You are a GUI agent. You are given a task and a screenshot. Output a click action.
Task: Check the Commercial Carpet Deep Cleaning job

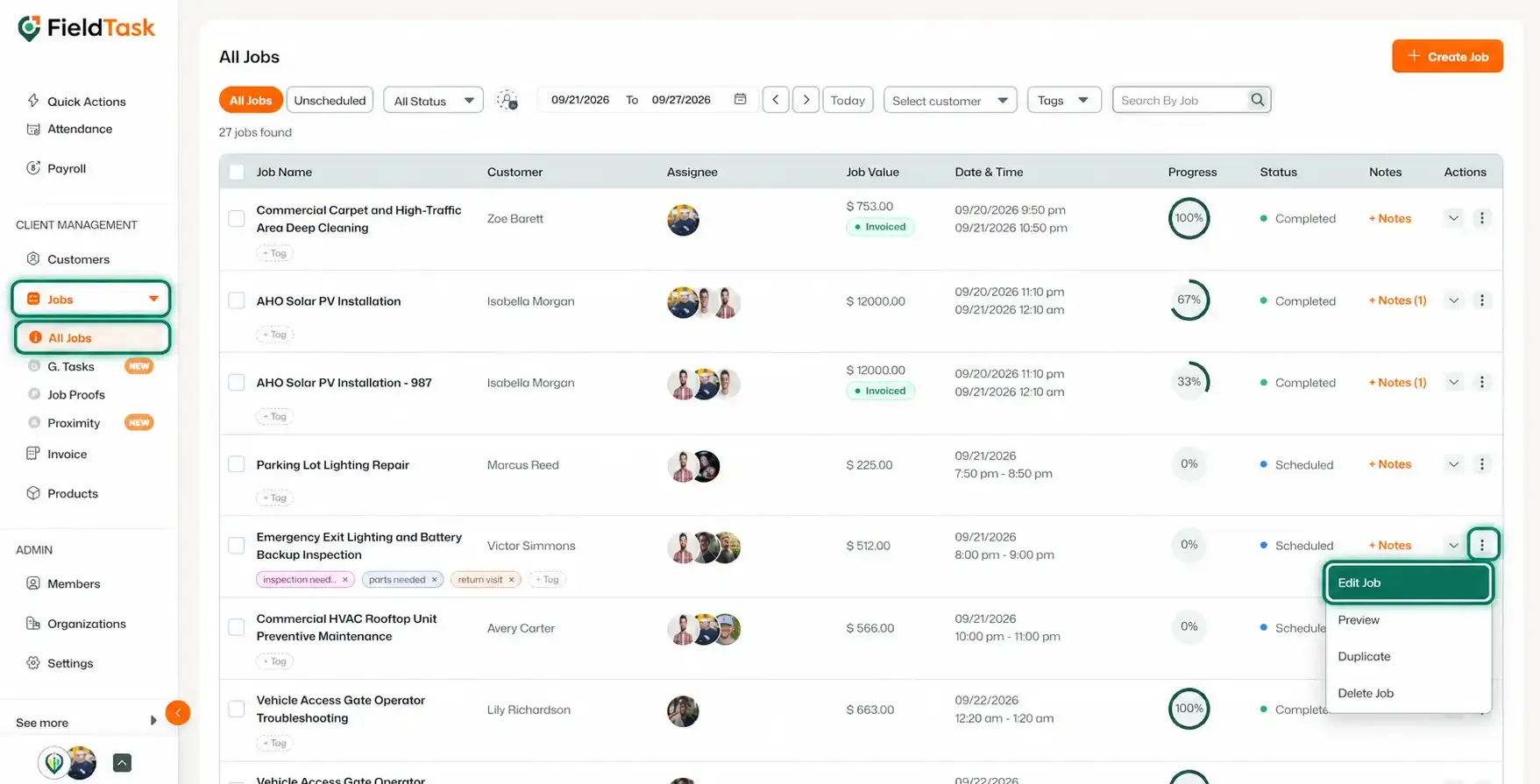tap(237, 218)
